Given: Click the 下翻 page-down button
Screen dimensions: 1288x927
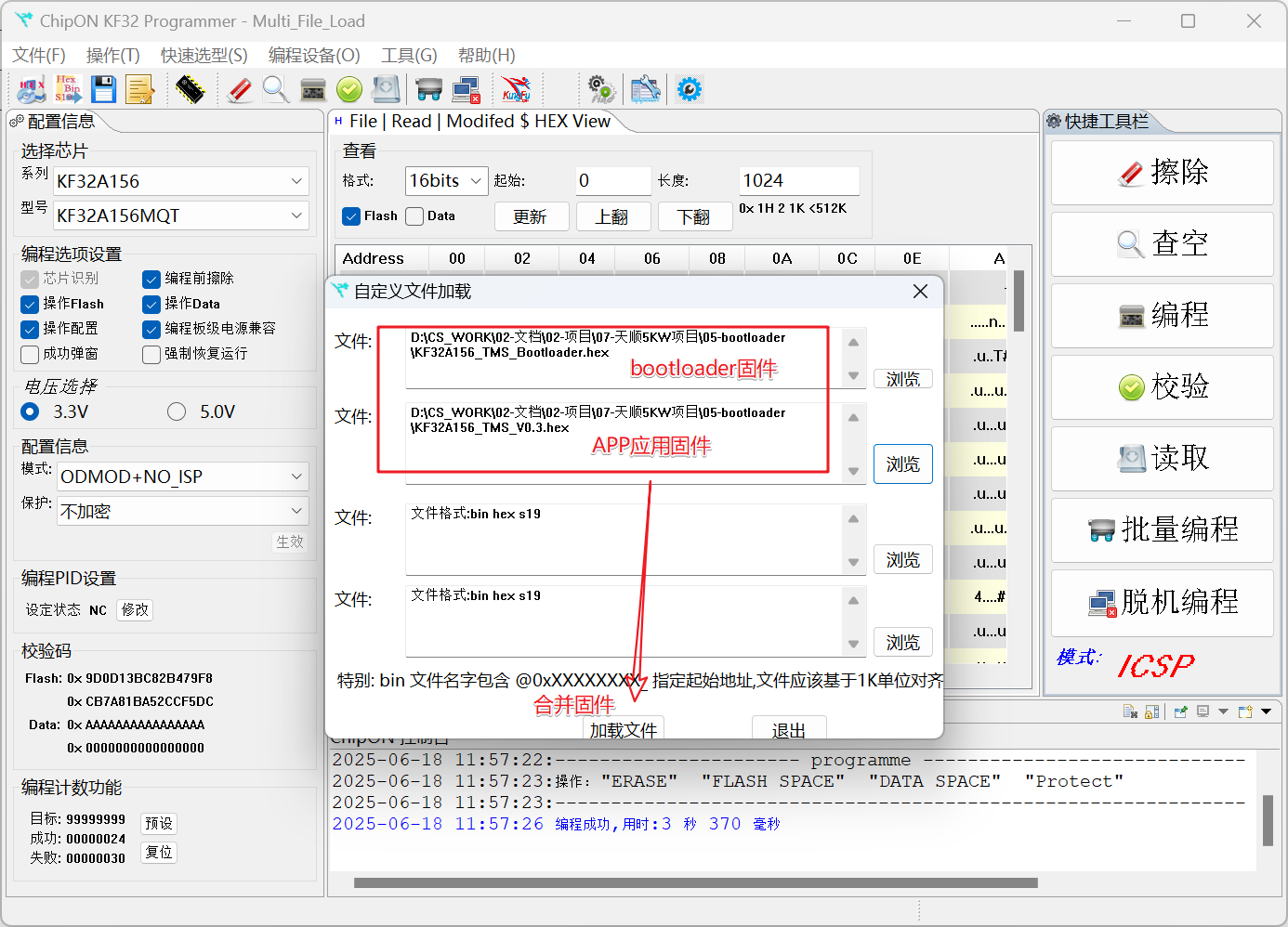Looking at the screenshot, I should click(x=694, y=216).
